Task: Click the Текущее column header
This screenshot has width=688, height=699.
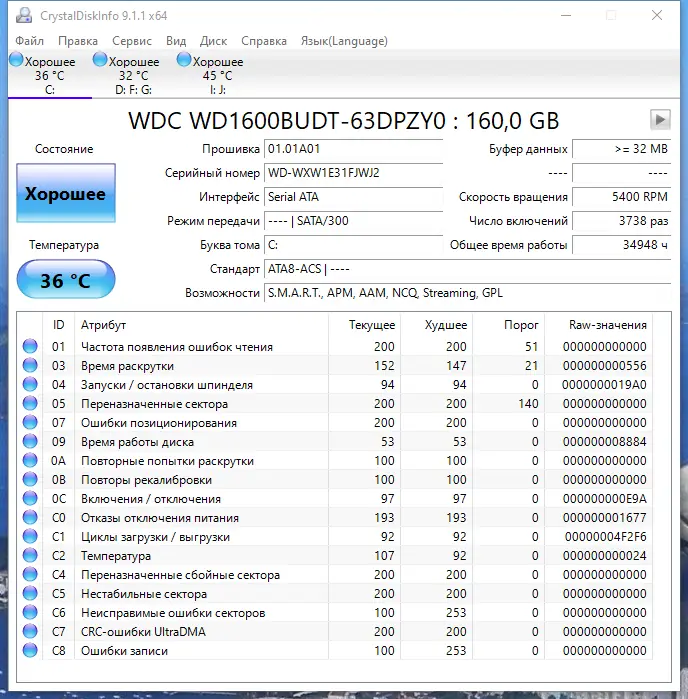Action: (x=365, y=325)
